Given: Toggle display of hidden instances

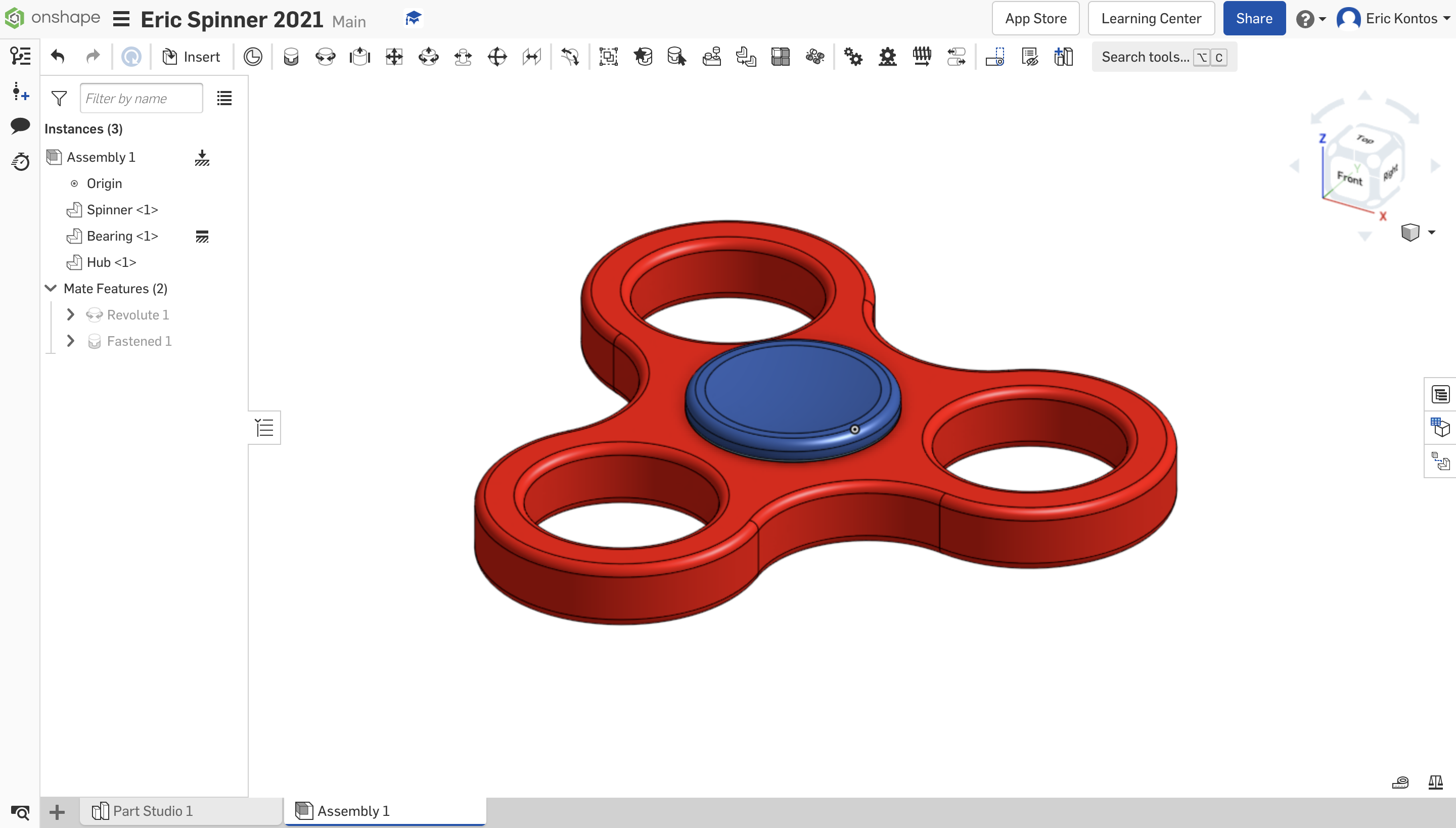Looking at the screenshot, I should tap(1030, 56).
